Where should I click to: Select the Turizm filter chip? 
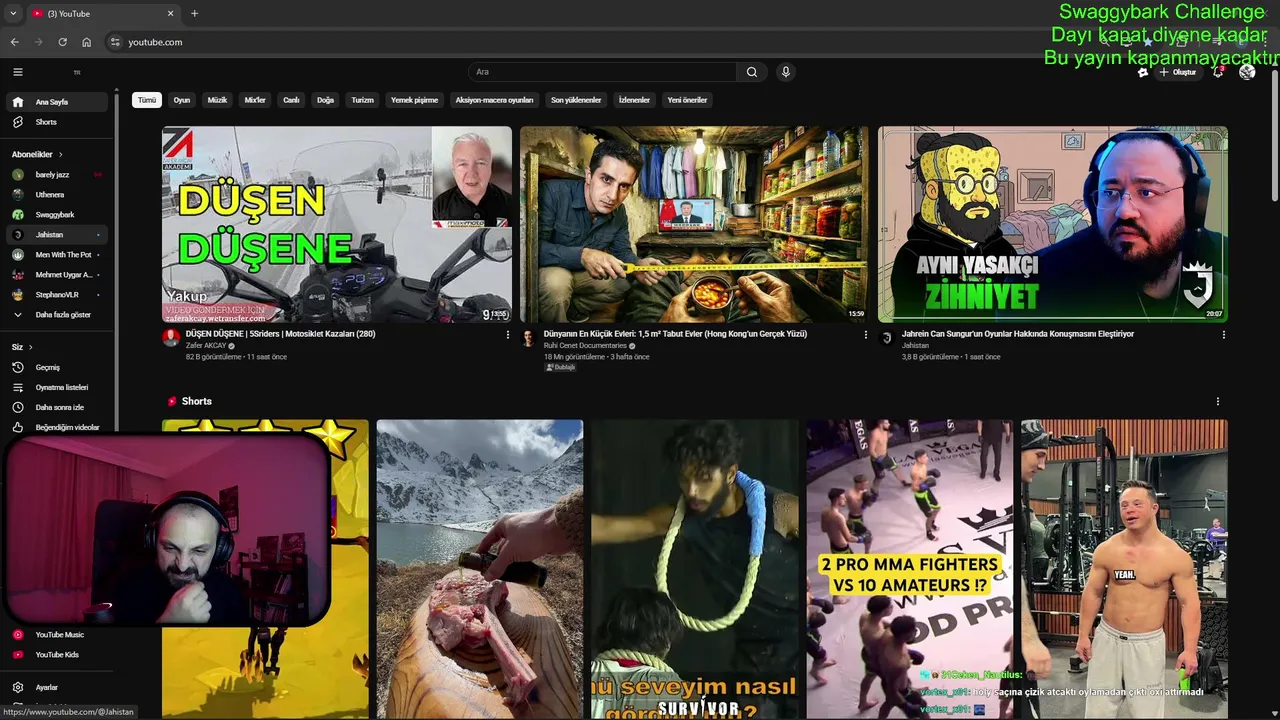coord(362,100)
